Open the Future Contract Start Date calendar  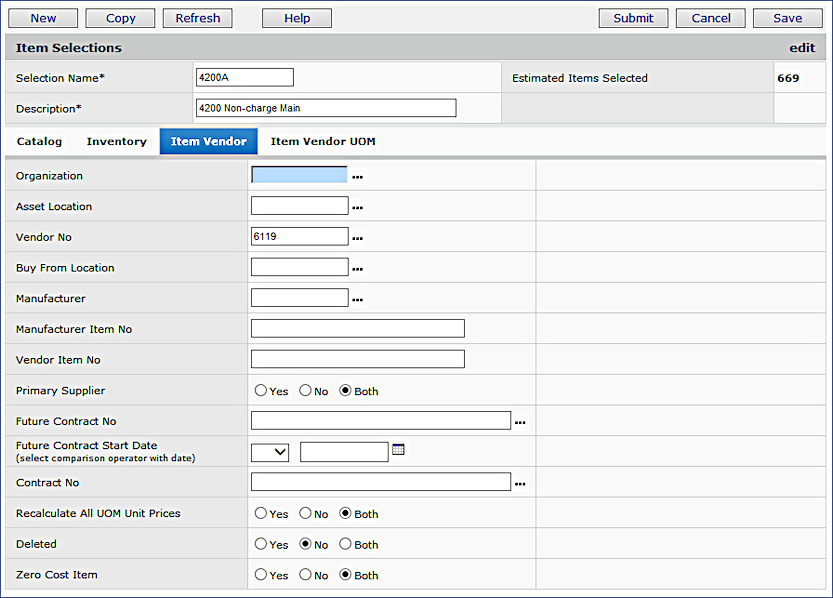pyautogui.click(x=398, y=451)
